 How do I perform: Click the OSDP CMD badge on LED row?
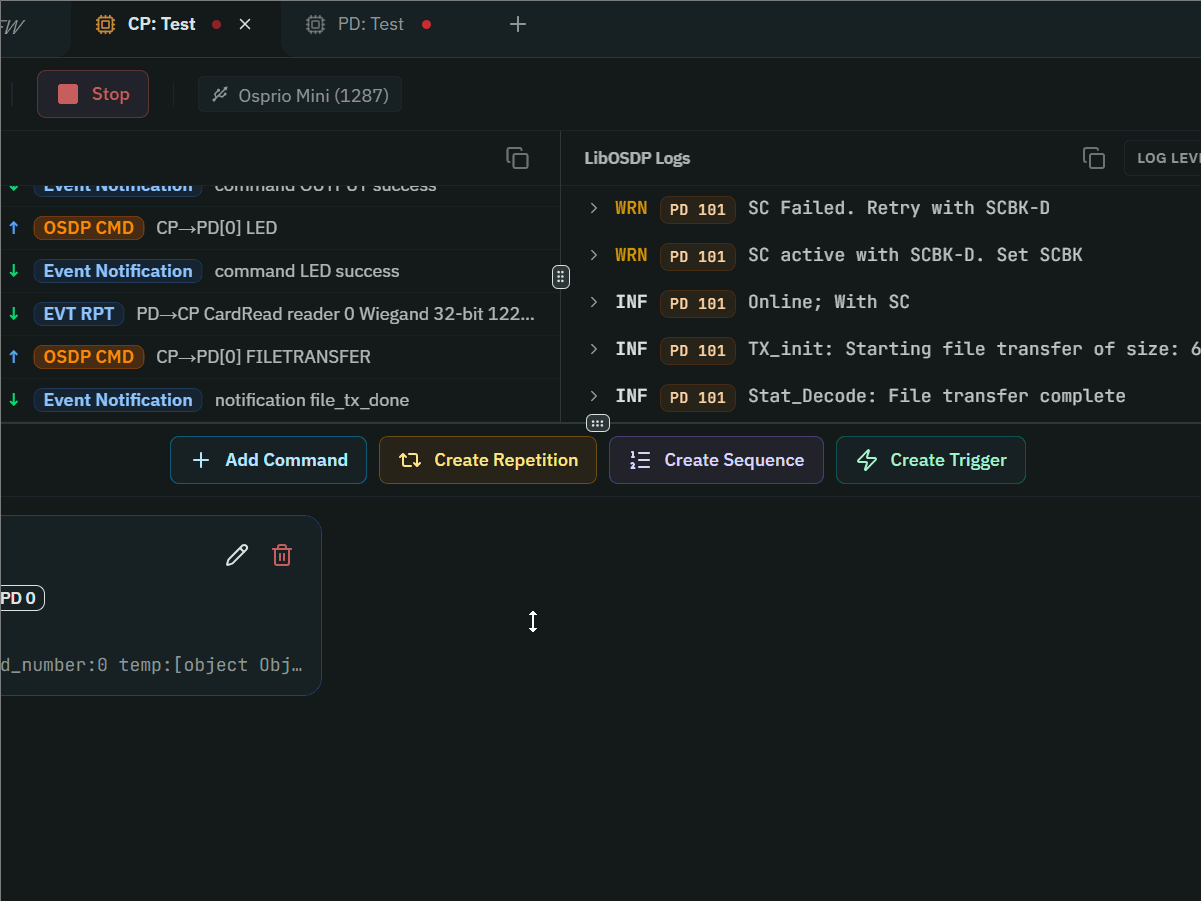tap(89, 228)
